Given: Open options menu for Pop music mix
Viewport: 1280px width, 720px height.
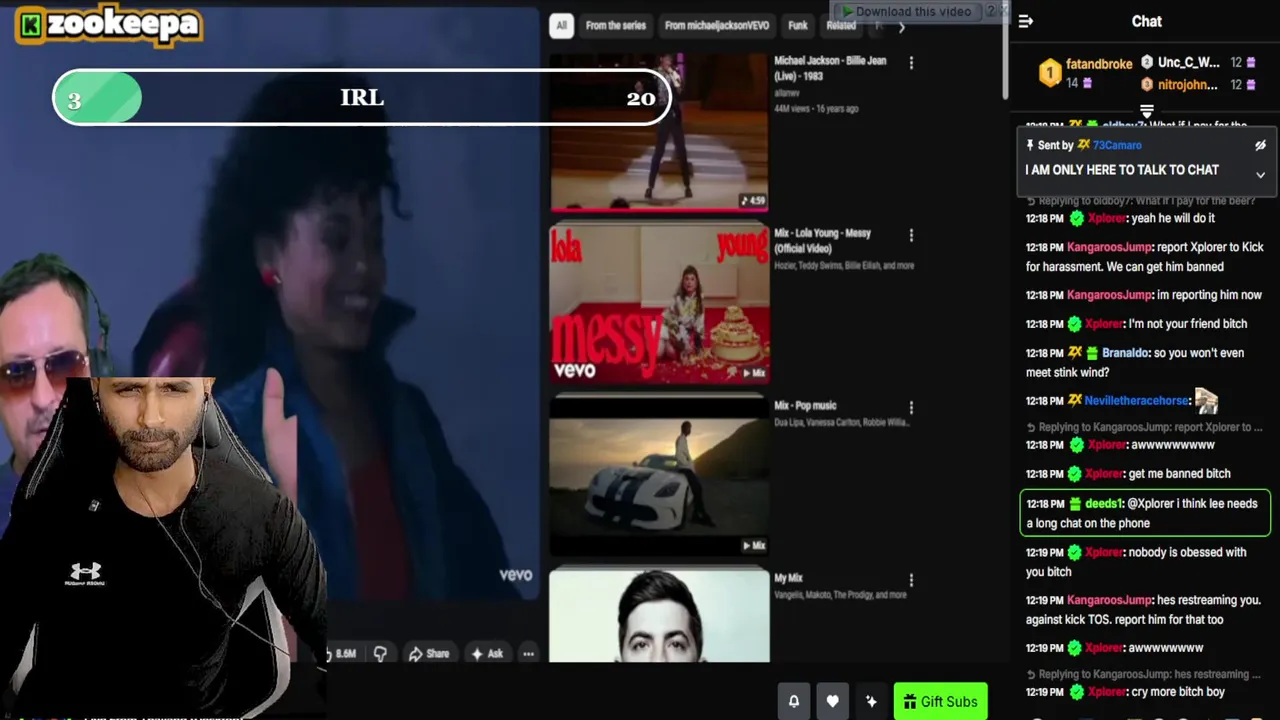Looking at the screenshot, I should click(x=911, y=408).
